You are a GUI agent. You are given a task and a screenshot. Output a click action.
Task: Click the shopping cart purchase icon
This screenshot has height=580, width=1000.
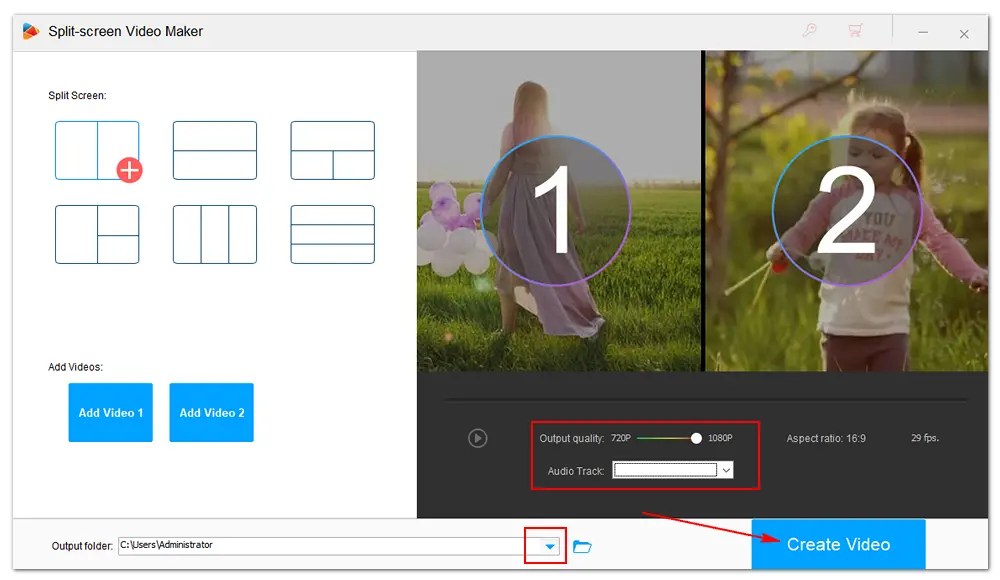pyautogui.click(x=855, y=31)
